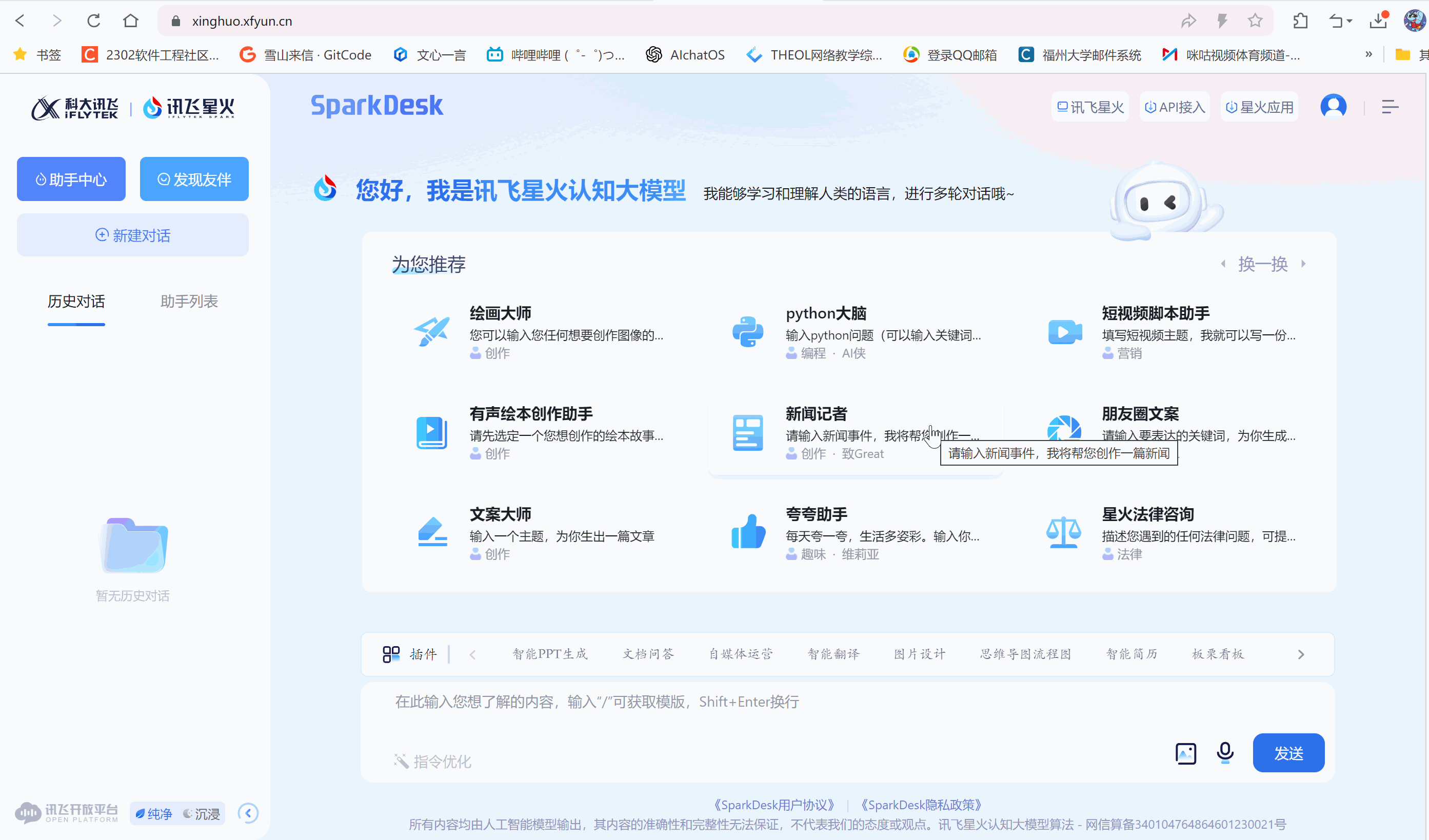Click the lightning bolt icon in address bar
The height and width of the screenshot is (840, 1429).
[x=1222, y=21]
